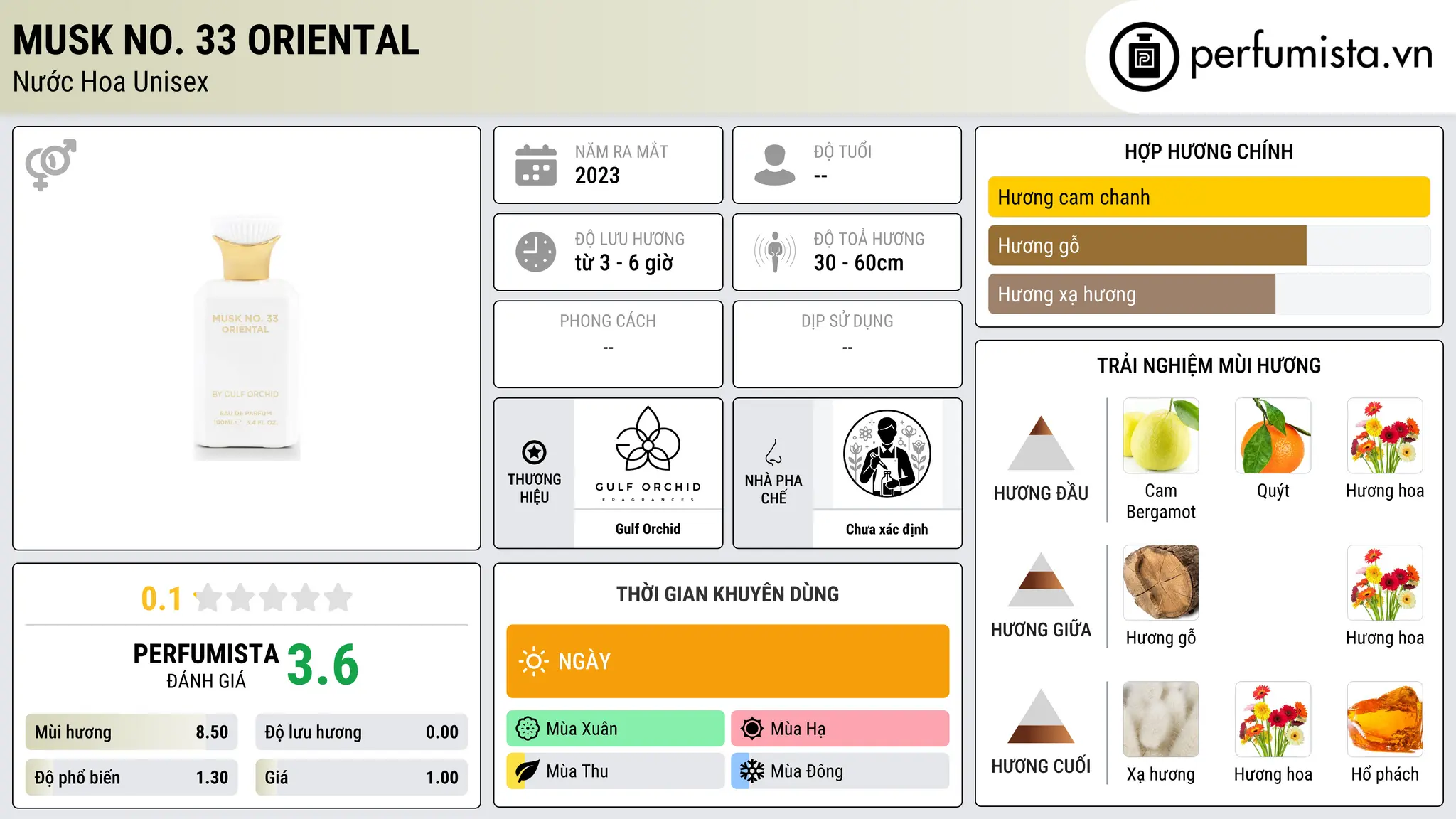Open the Hương gỗ wood note image
This screenshot has height=819, width=1456.
pyautogui.click(x=1161, y=583)
